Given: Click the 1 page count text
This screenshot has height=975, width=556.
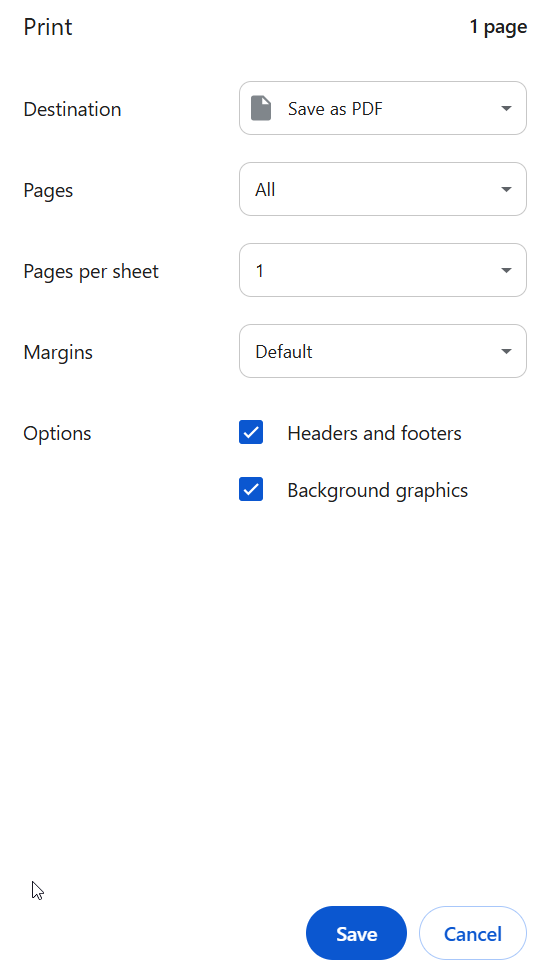Looking at the screenshot, I should coord(498,27).
